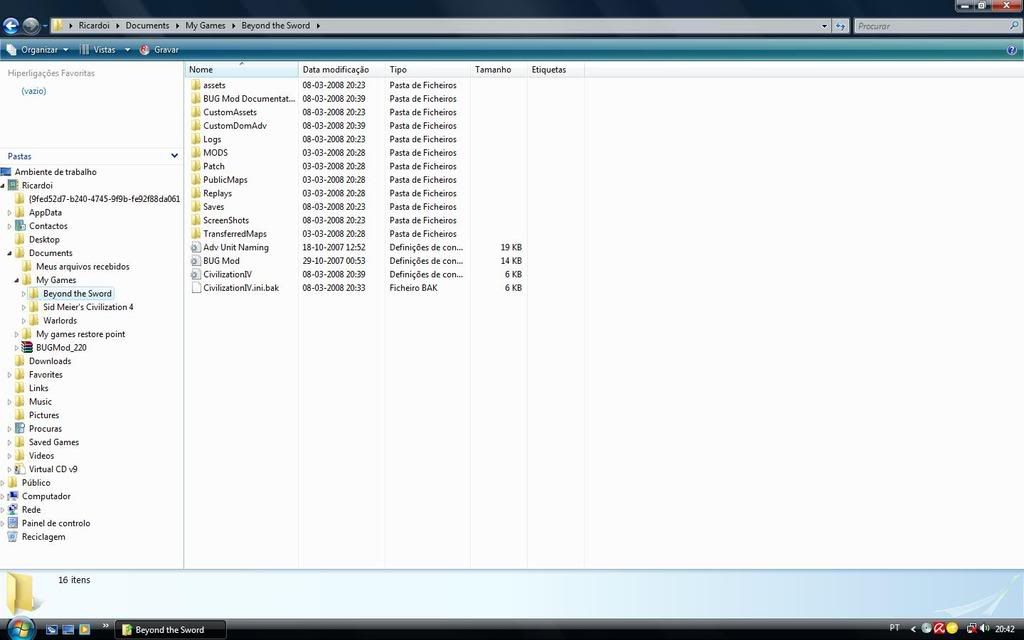Click the My Games breadcrumb segment

205,25
